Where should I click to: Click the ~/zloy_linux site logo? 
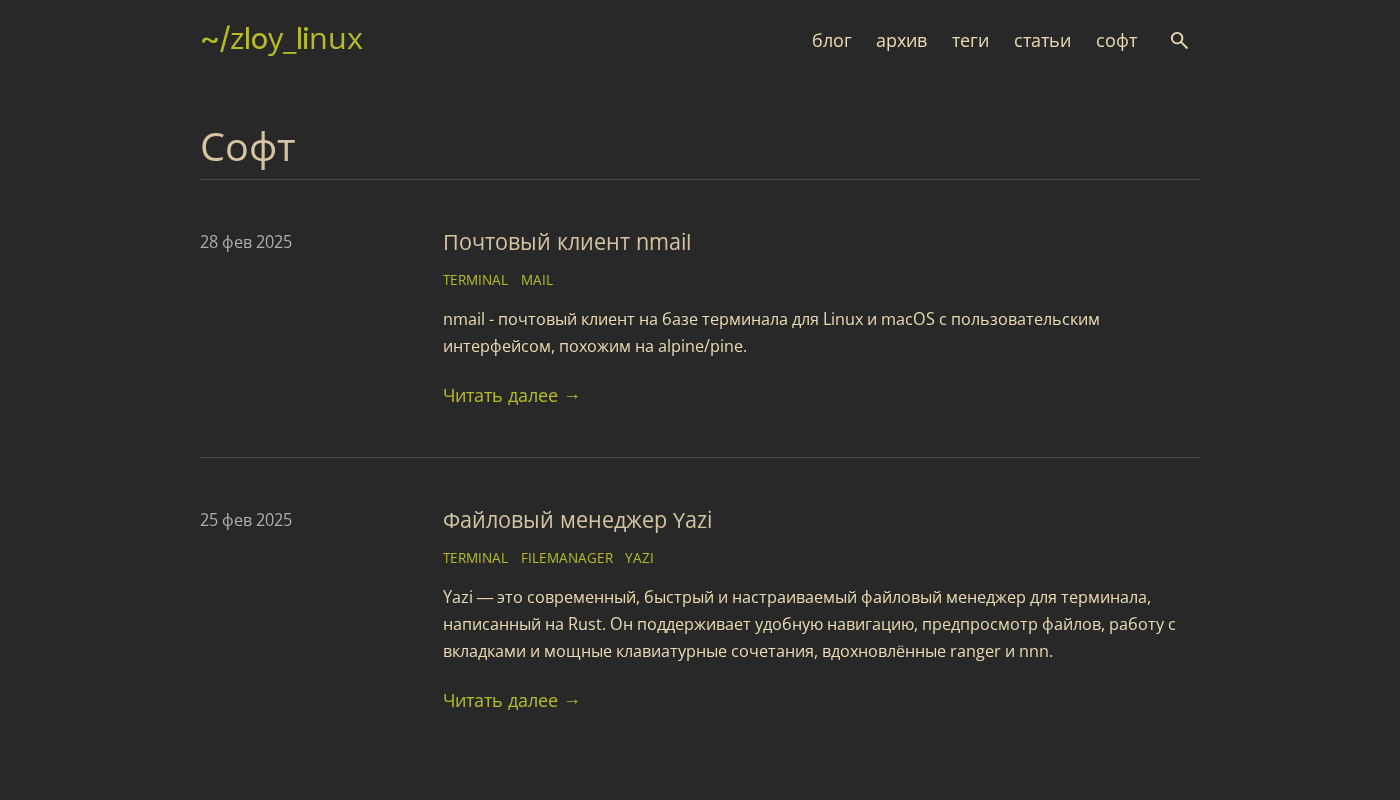[x=281, y=40]
